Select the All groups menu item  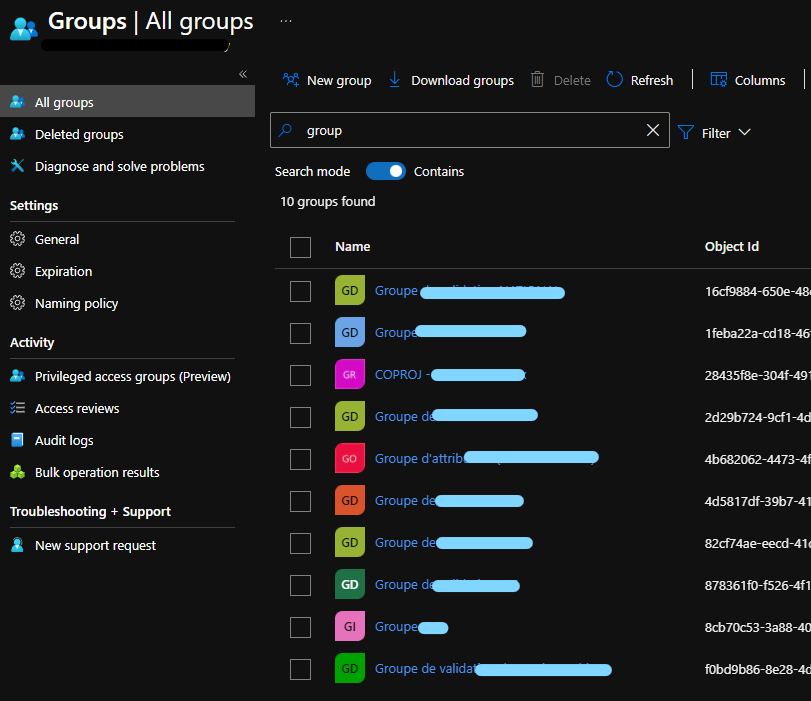[127, 102]
